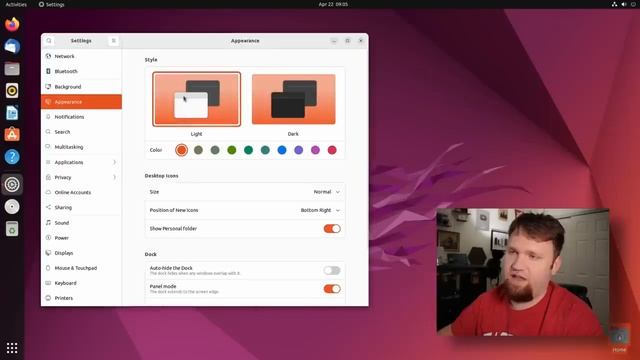Open Thunderbird mail from the dock
This screenshot has width=640, height=360.
[x=12, y=46]
